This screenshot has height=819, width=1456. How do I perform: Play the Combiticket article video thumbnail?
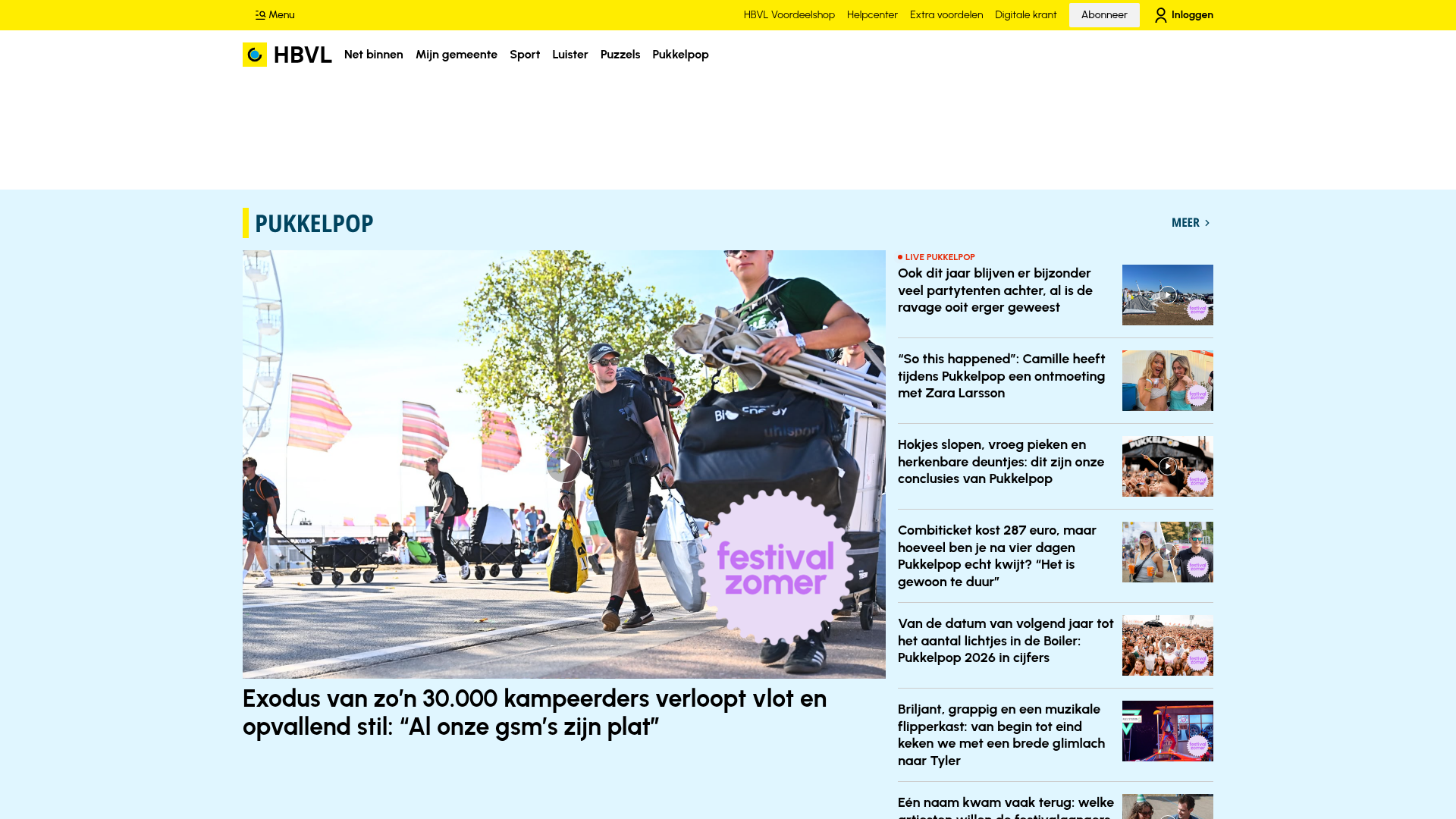[1168, 552]
